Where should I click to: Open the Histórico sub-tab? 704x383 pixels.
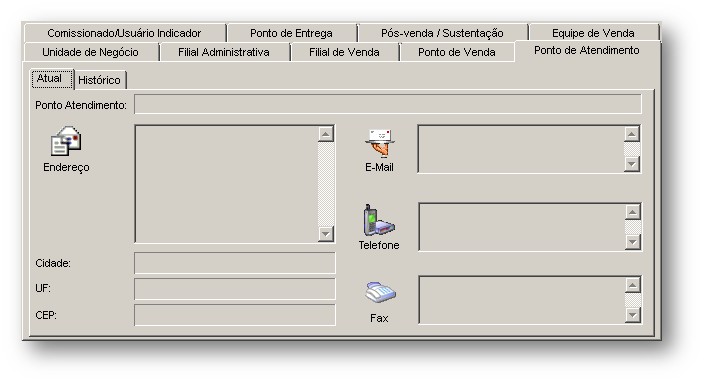[x=100, y=80]
